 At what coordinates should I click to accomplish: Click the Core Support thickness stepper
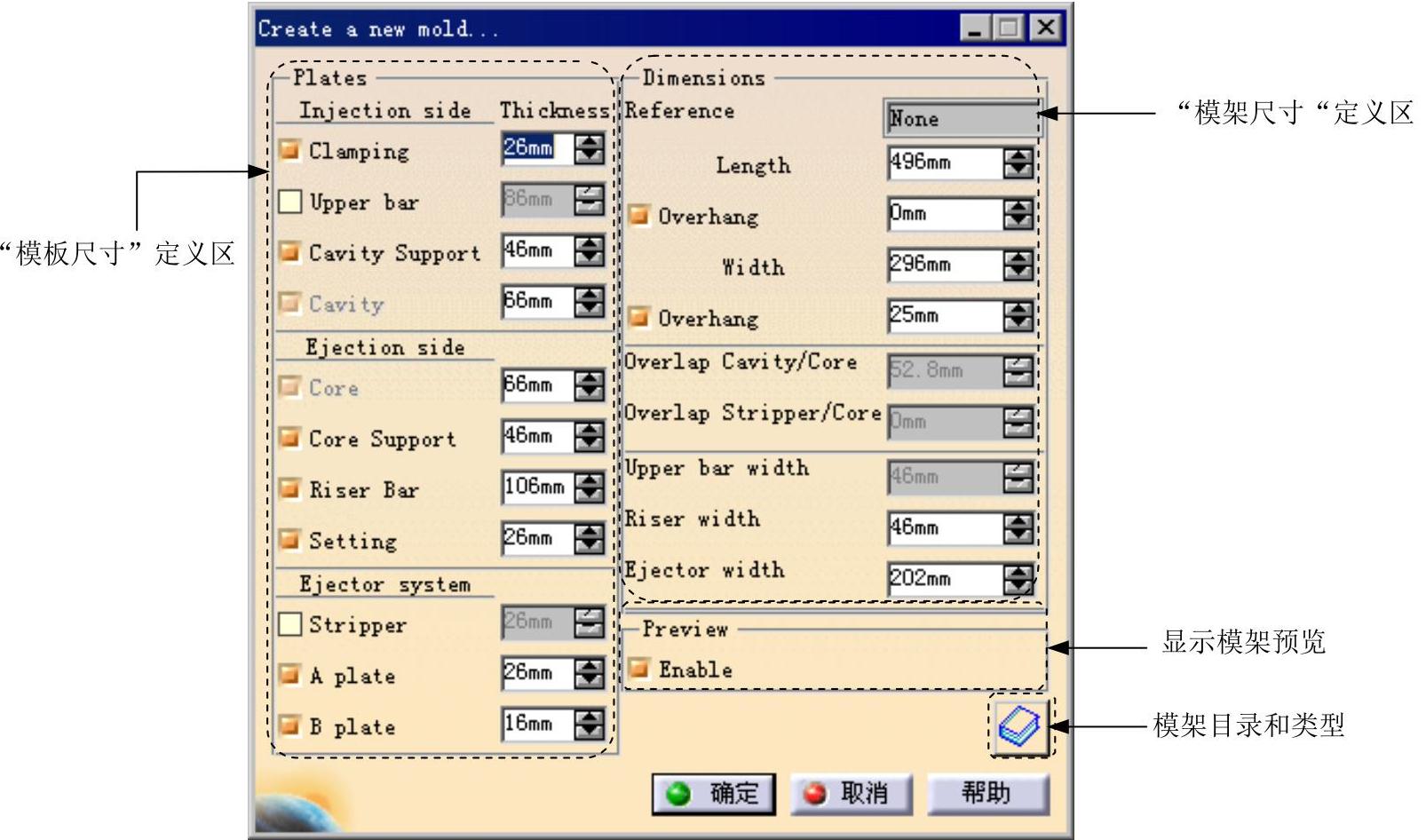[589, 436]
